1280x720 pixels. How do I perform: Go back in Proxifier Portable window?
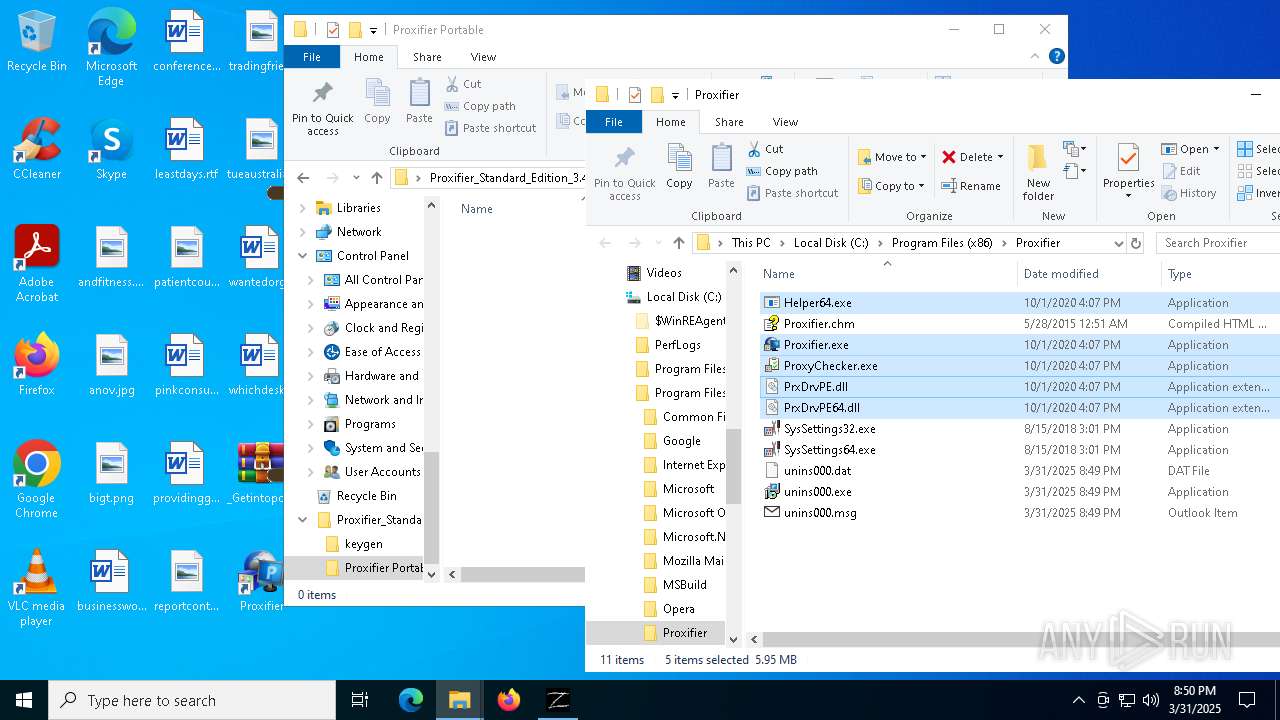point(303,178)
